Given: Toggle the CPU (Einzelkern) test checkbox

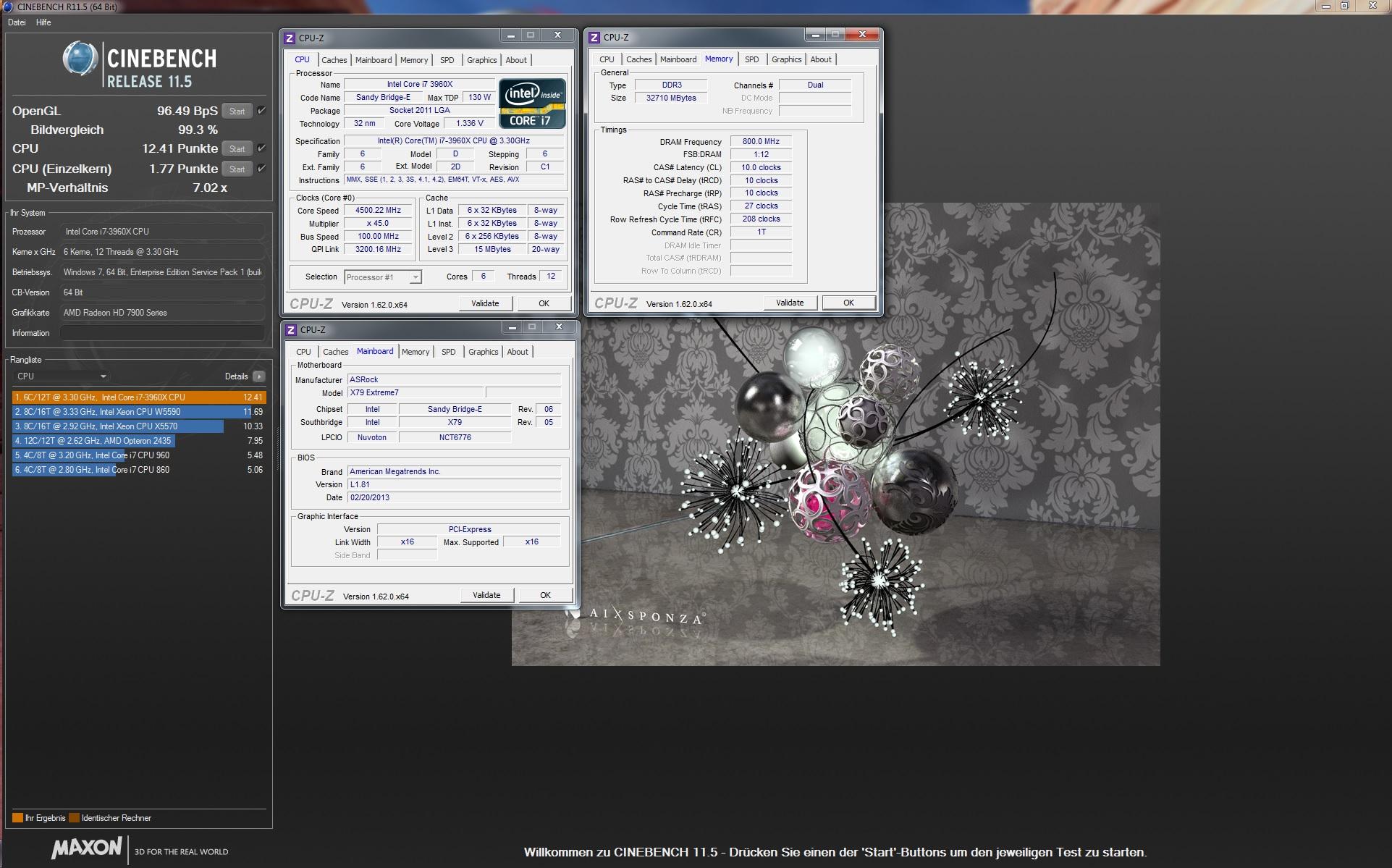Looking at the screenshot, I should (261, 169).
